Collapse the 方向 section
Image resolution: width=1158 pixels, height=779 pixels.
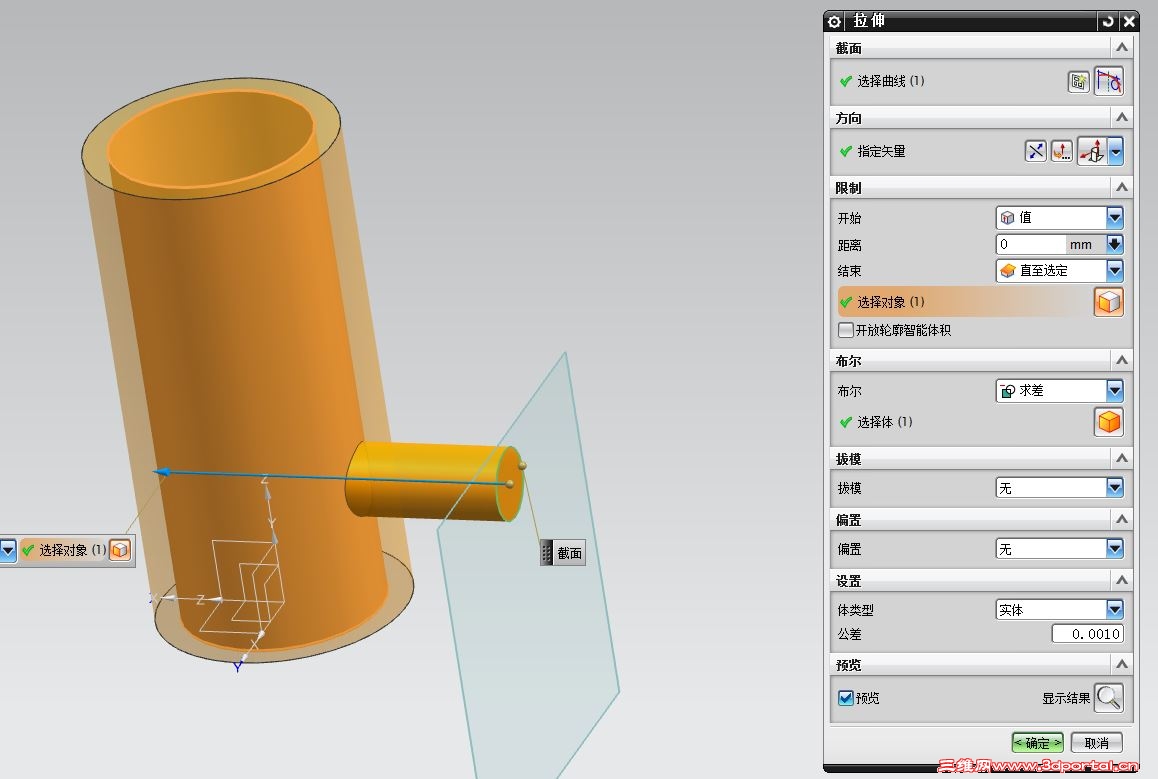(1122, 117)
